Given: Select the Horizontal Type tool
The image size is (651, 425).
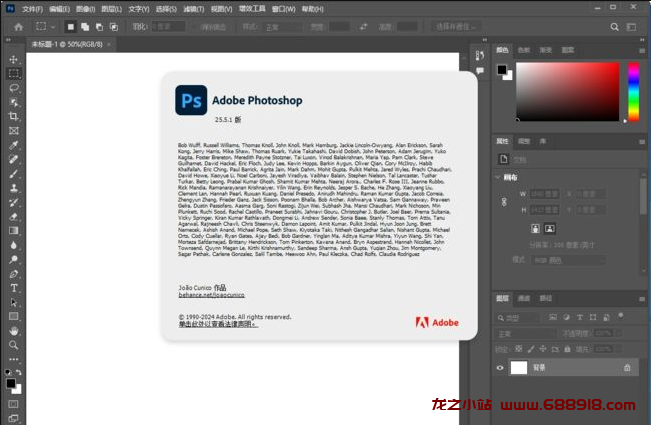Looking at the screenshot, I should 14,288.
